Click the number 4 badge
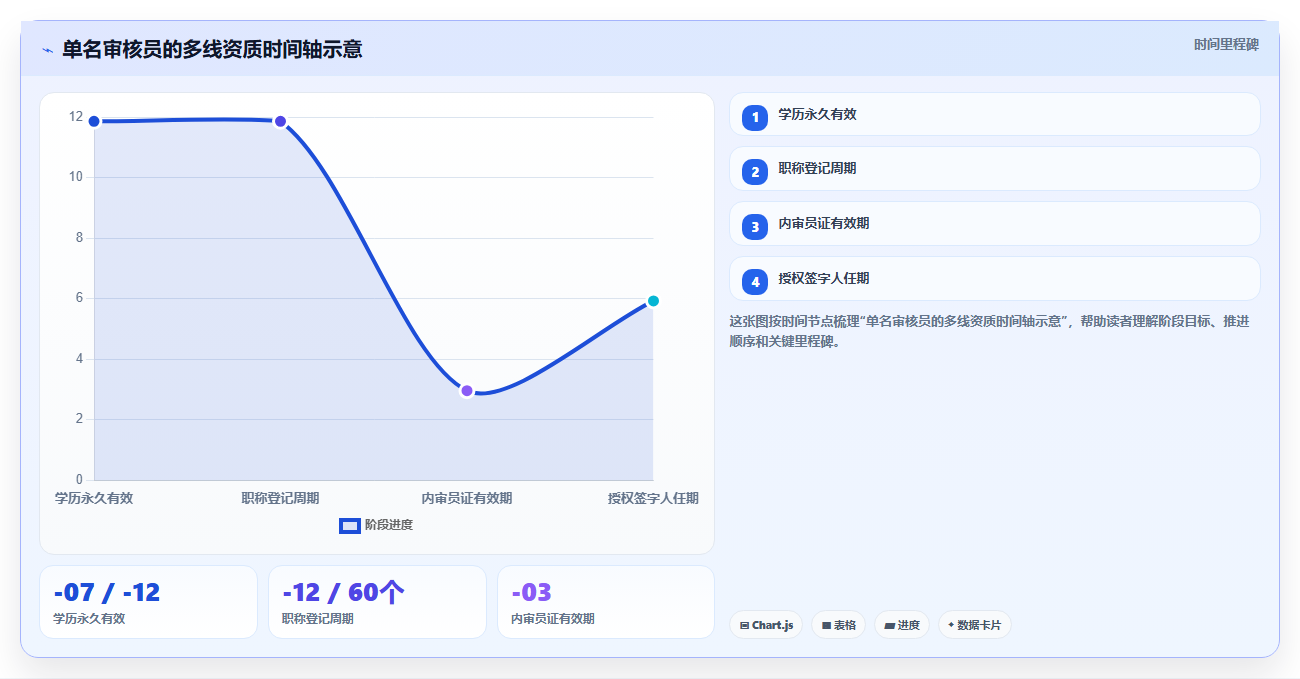Image resolution: width=1300 pixels, height=679 pixels. click(x=755, y=282)
